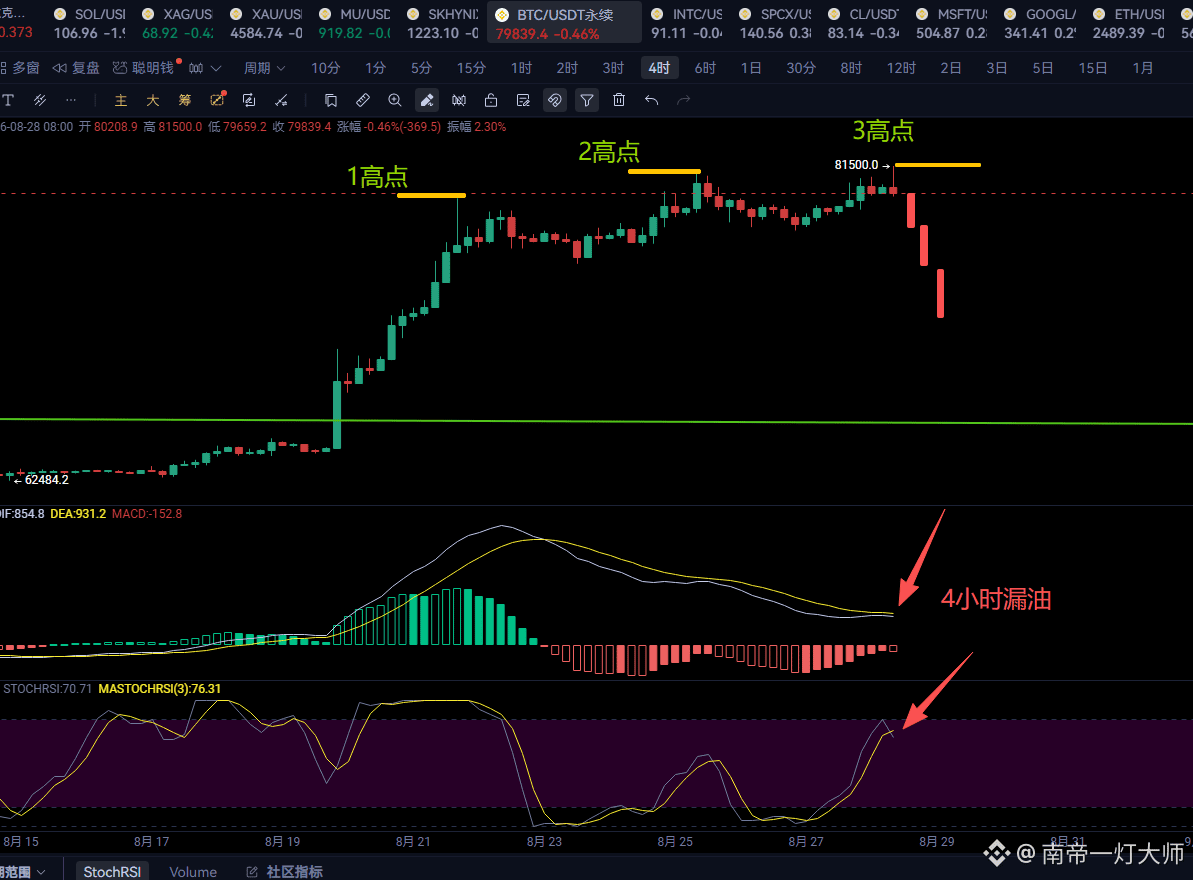Switch to the 30分 timeframe
The height and width of the screenshot is (880, 1193).
[x=800, y=68]
